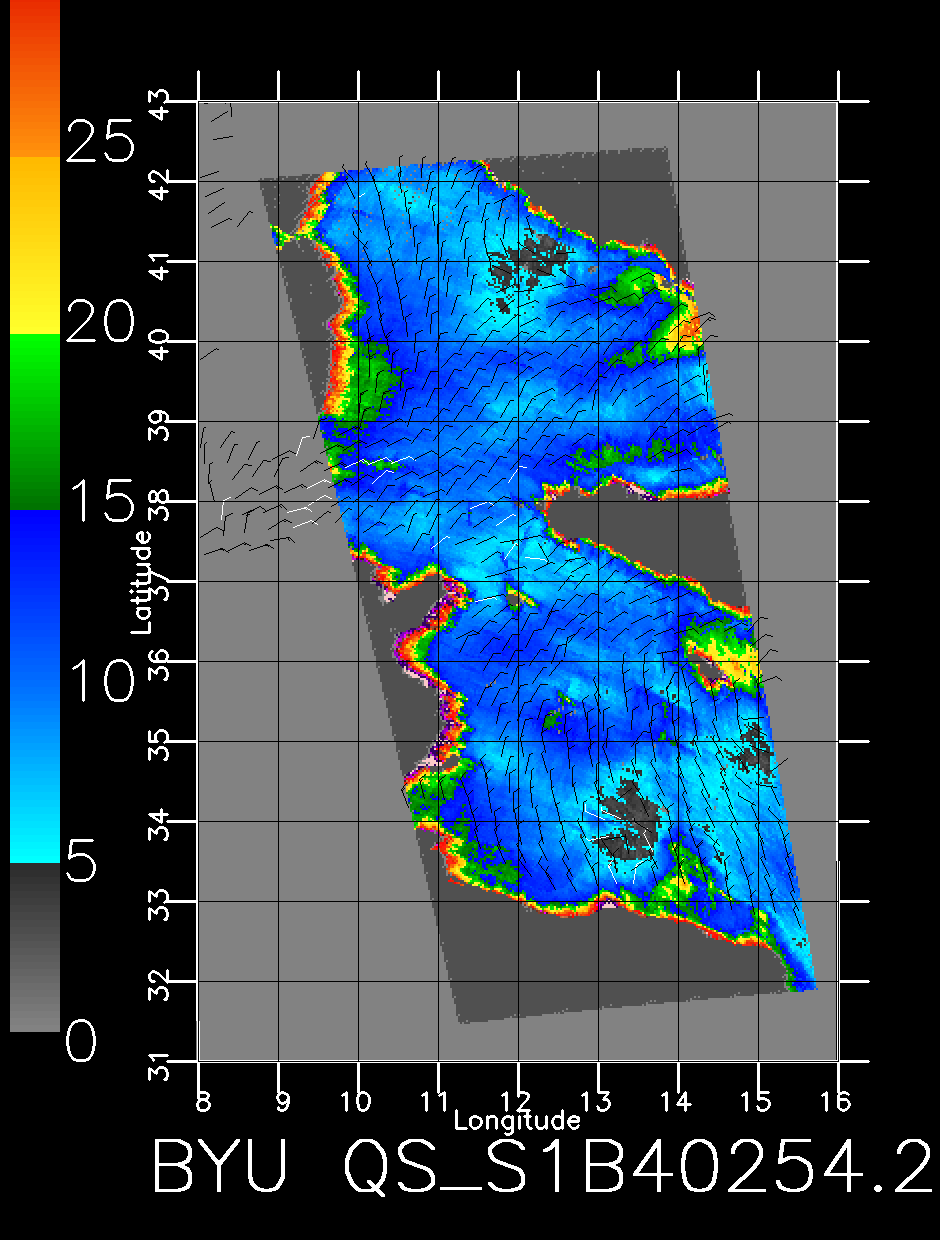Click latitude tick label 43
Screen dimensions: 940x1240
click(160, 106)
